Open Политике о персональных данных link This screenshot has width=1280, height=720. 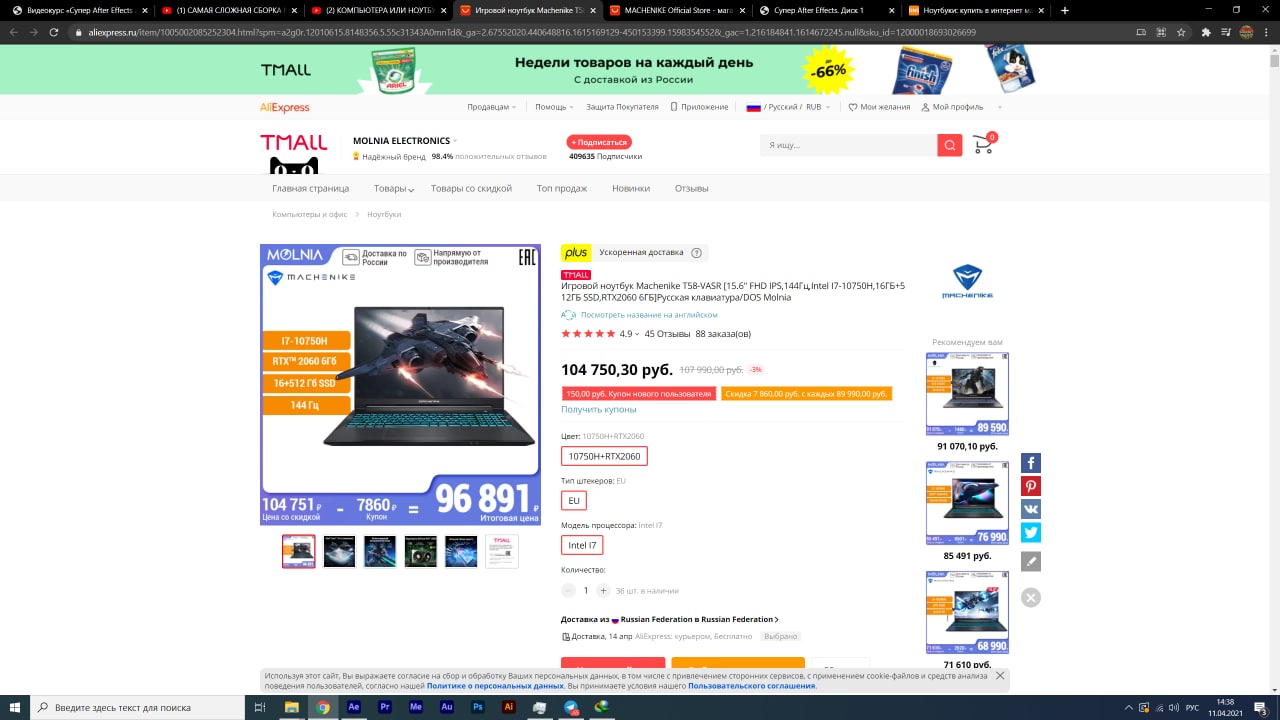(x=495, y=686)
